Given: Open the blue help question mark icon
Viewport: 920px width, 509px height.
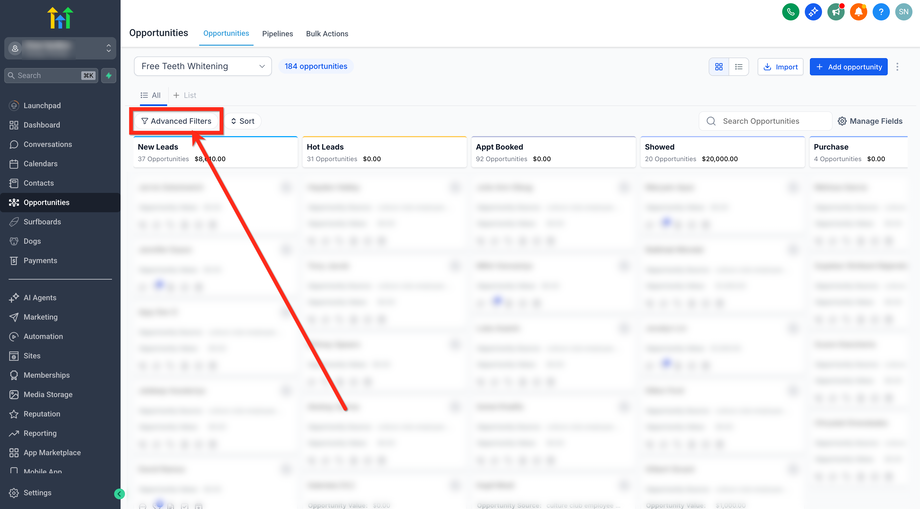Looking at the screenshot, I should click(x=881, y=12).
